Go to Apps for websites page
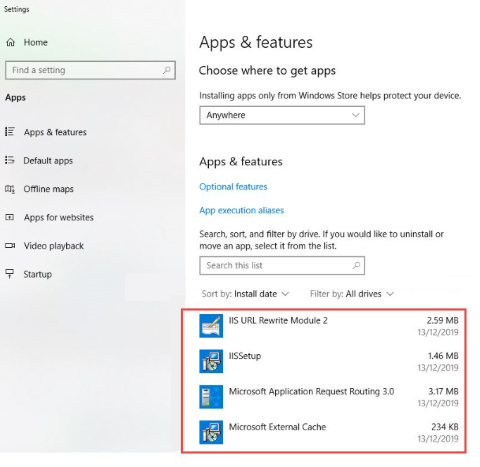This screenshot has width=480, height=467. coord(59,218)
